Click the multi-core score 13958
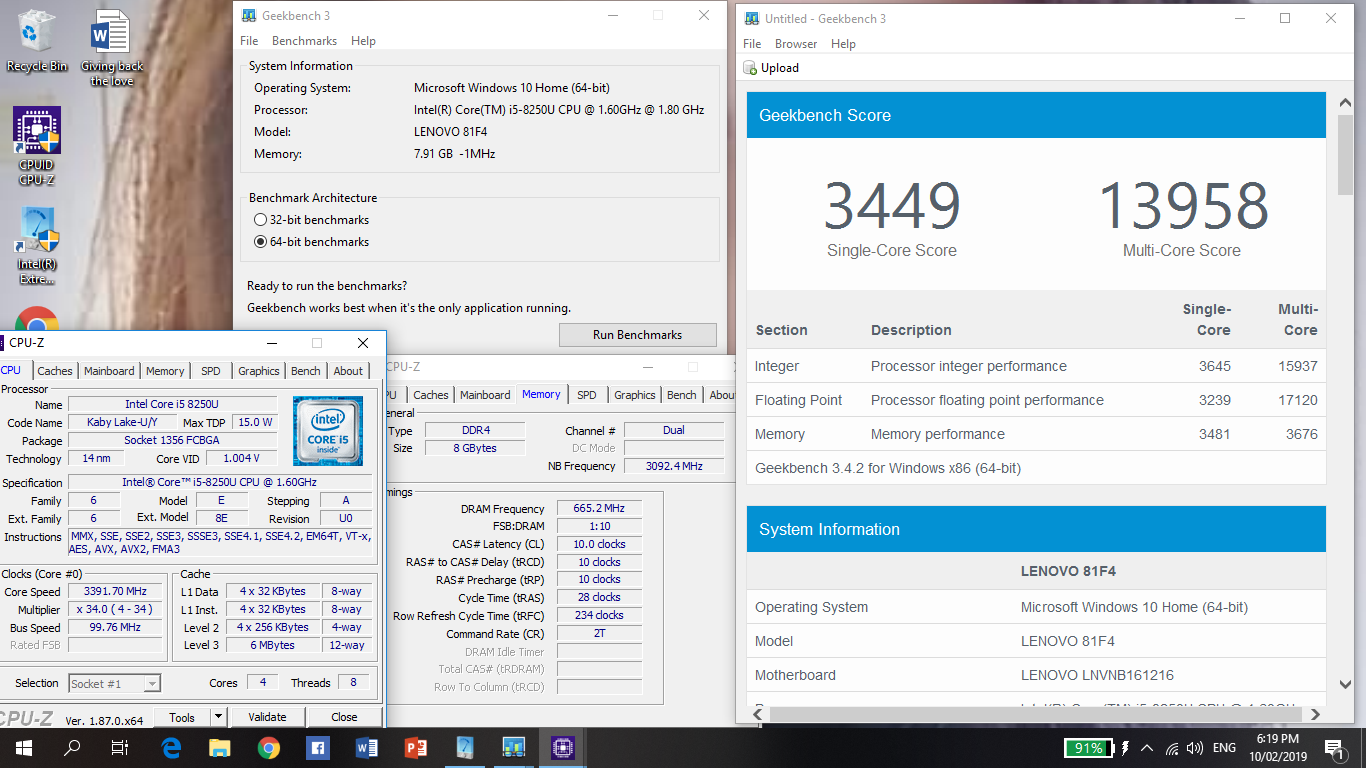The height and width of the screenshot is (768, 1366). (x=1183, y=205)
